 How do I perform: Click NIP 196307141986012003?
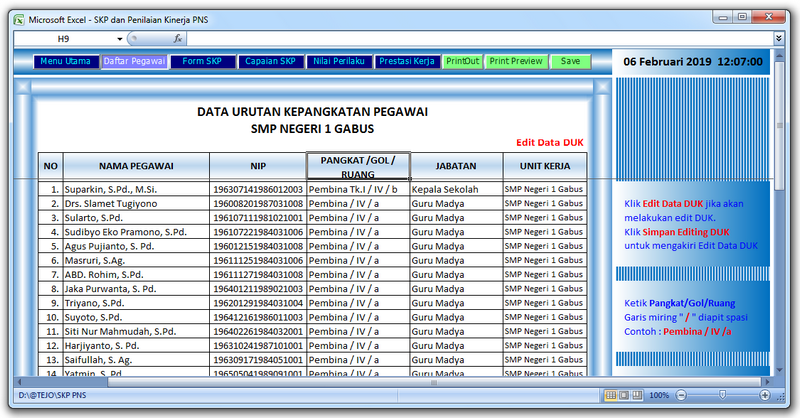pos(258,189)
